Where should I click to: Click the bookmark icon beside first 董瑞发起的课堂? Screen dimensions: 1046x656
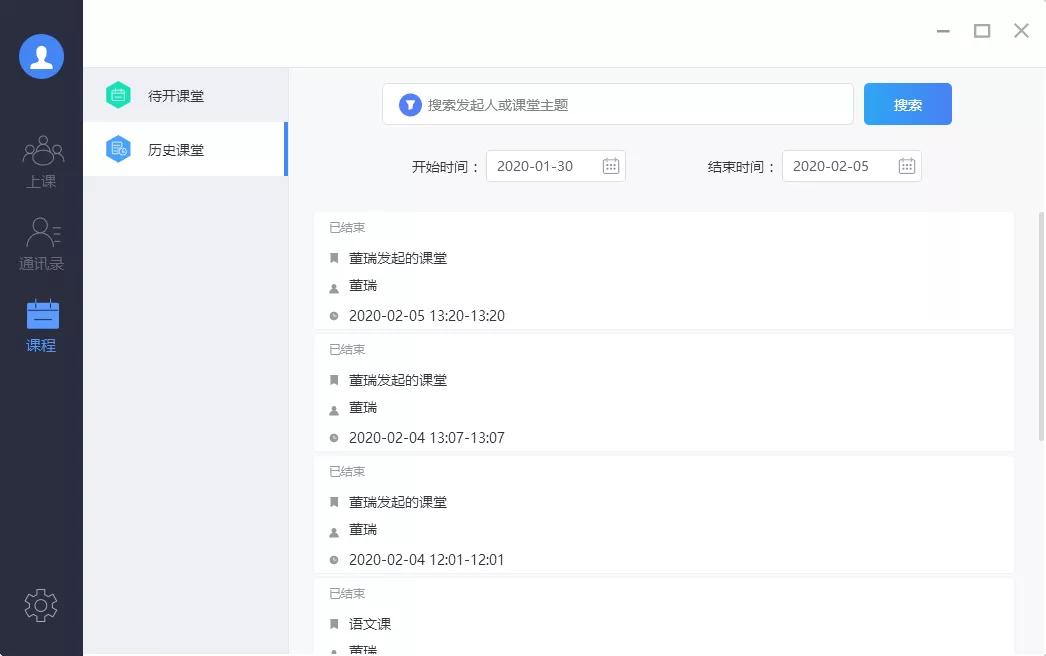334,257
